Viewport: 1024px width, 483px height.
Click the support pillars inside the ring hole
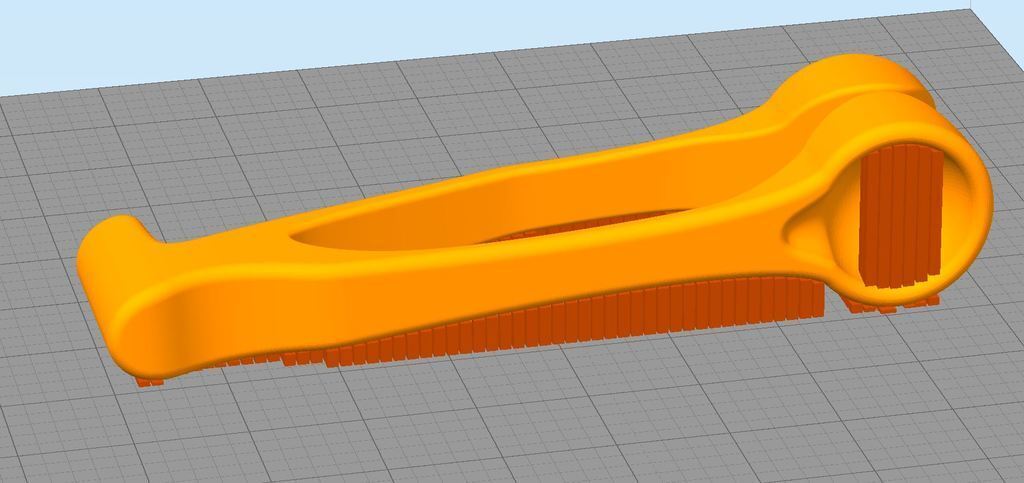click(x=901, y=215)
